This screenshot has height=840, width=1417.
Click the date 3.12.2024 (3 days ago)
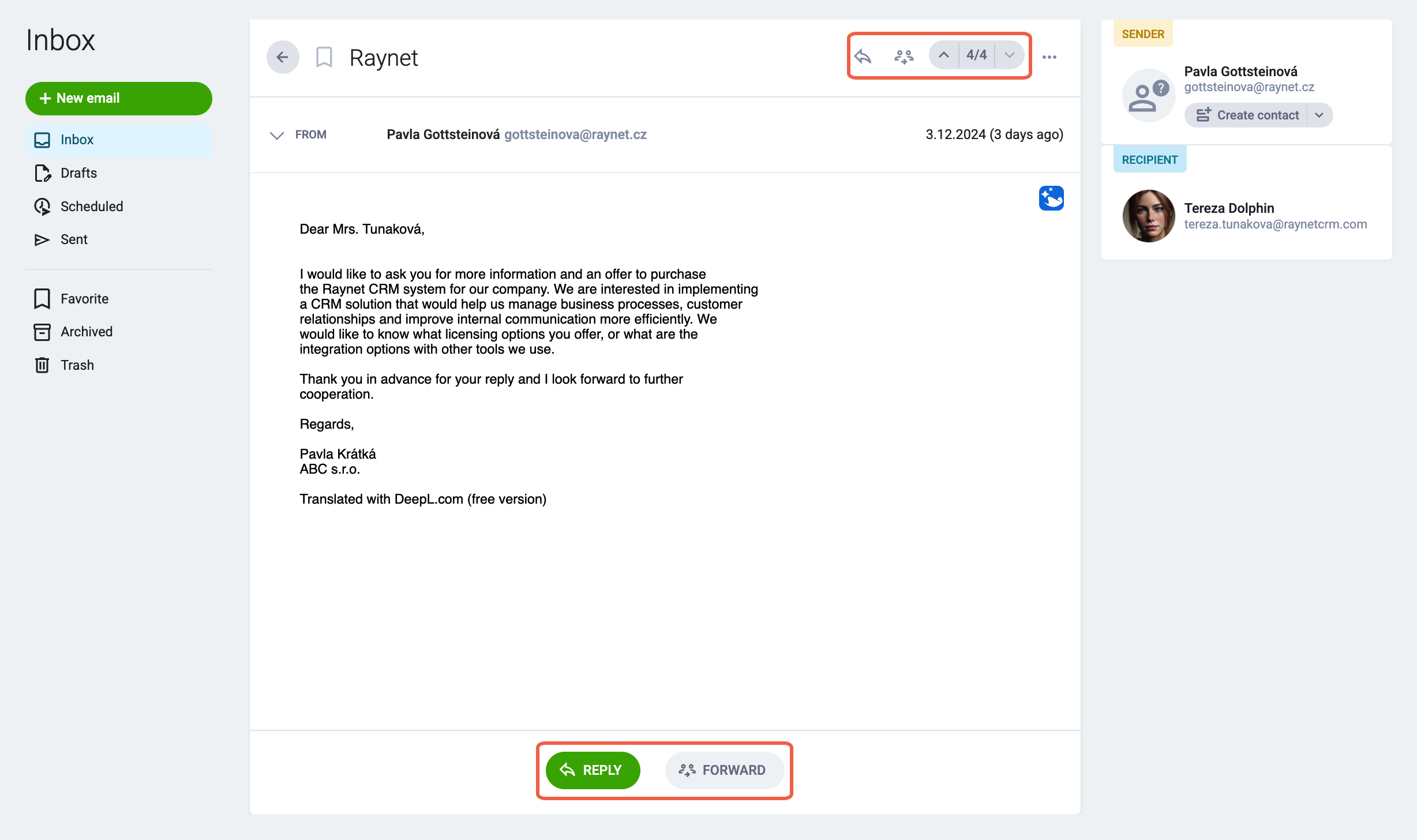tap(994, 134)
